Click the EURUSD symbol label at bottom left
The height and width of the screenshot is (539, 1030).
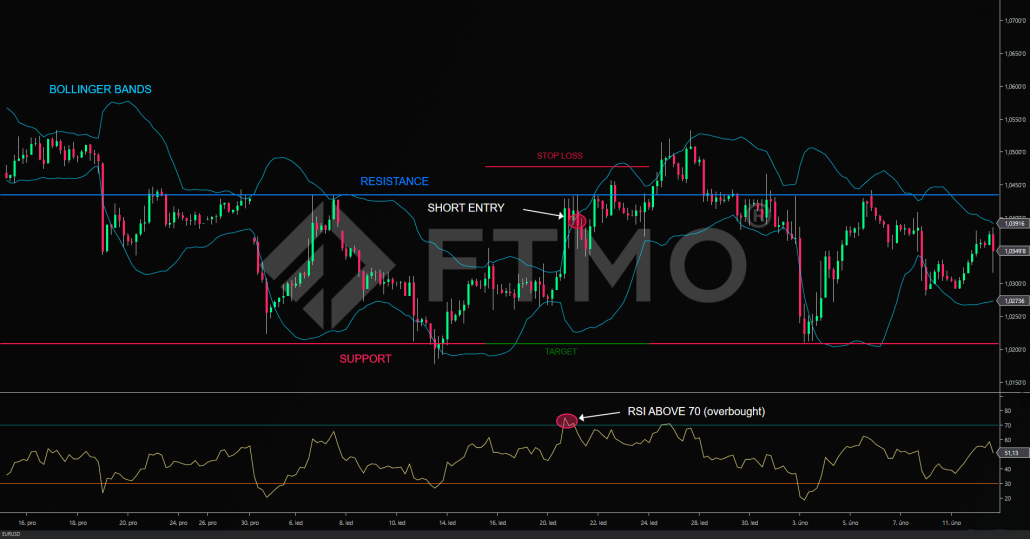(x=13, y=534)
